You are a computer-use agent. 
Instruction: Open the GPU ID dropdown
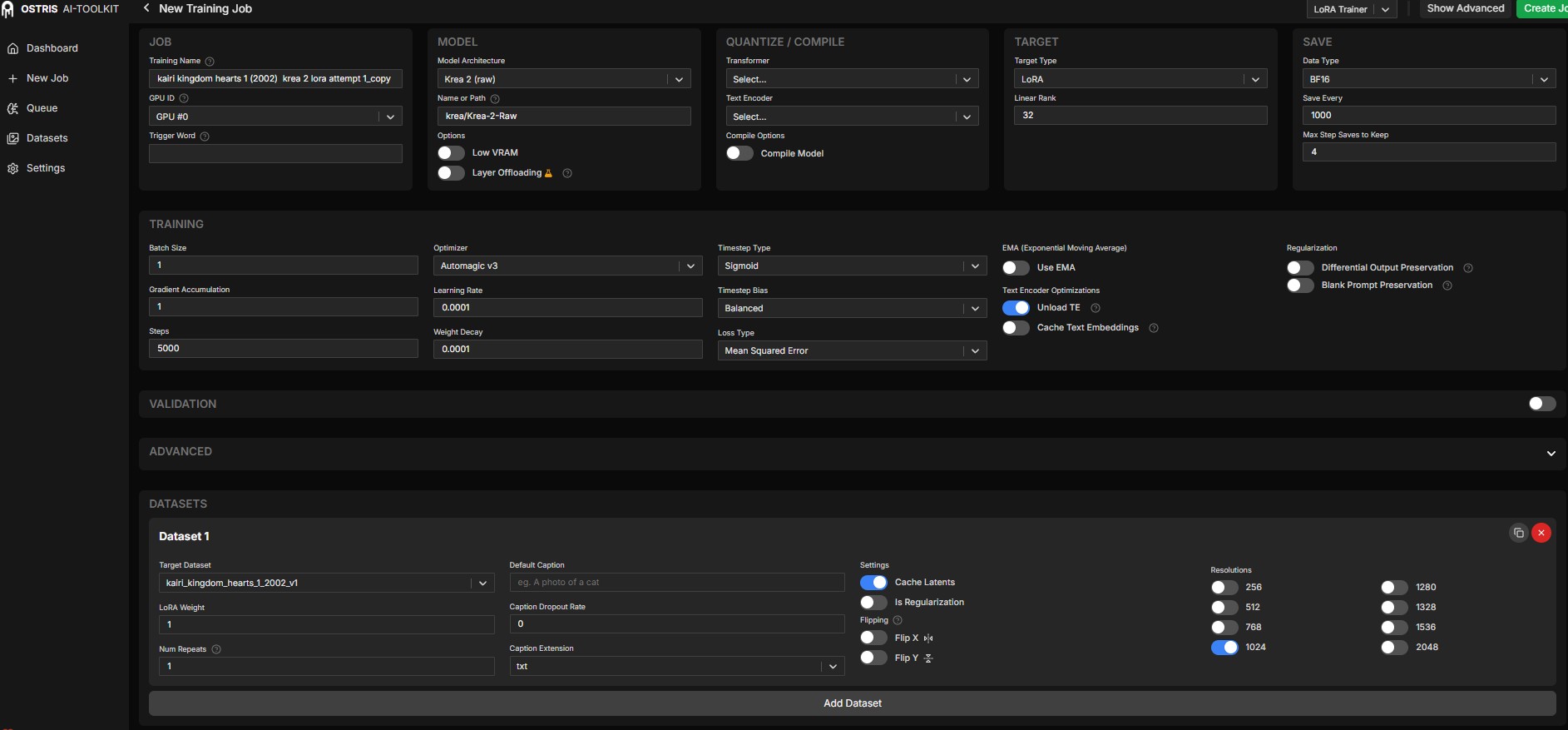pos(275,117)
